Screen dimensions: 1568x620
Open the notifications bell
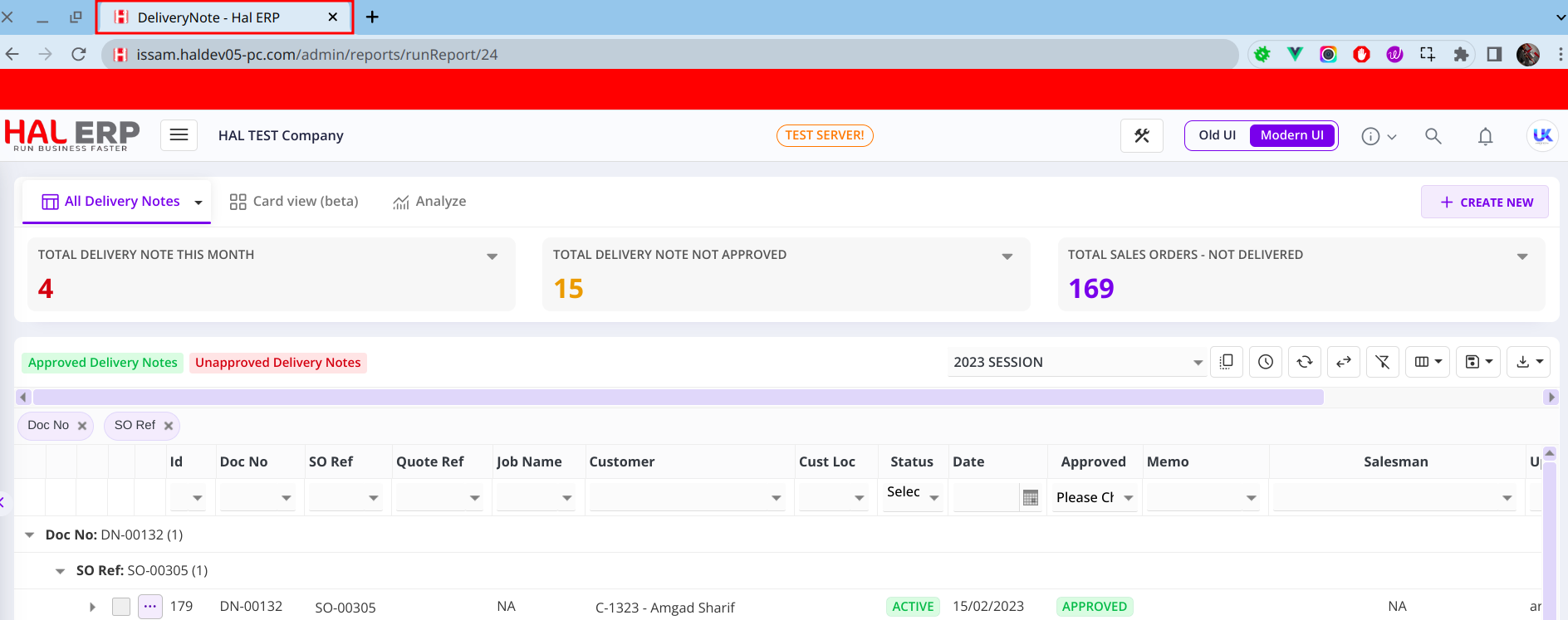[1485, 136]
